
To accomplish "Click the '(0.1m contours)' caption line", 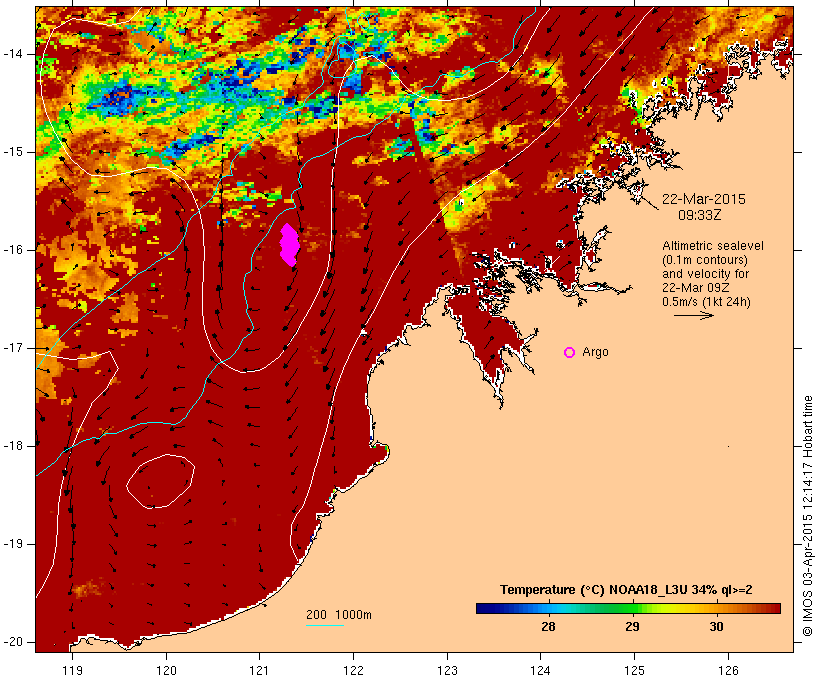I will pyautogui.click(x=705, y=260).
